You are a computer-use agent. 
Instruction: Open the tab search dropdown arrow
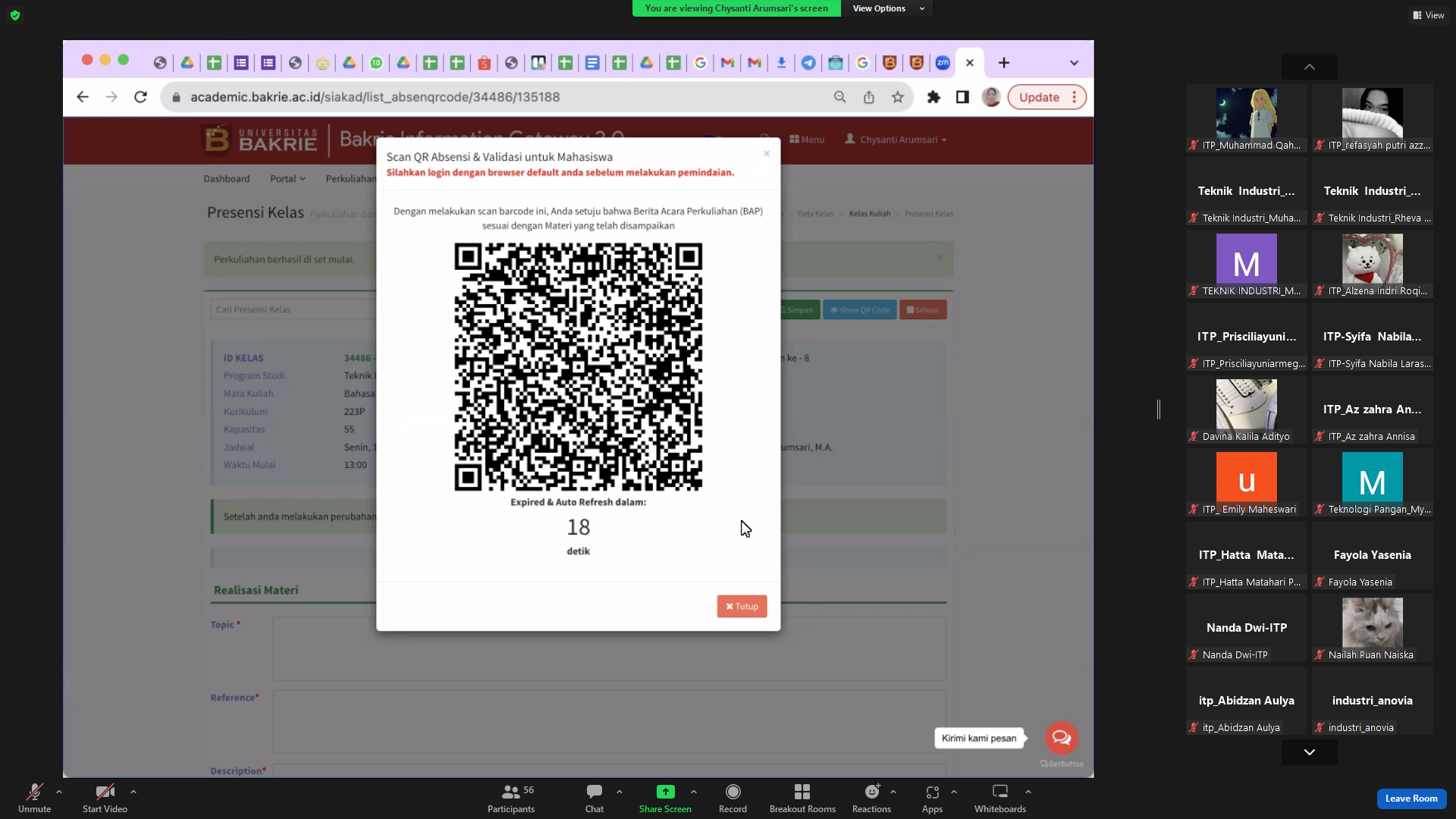pyautogui.click(x=1074, y=63)
